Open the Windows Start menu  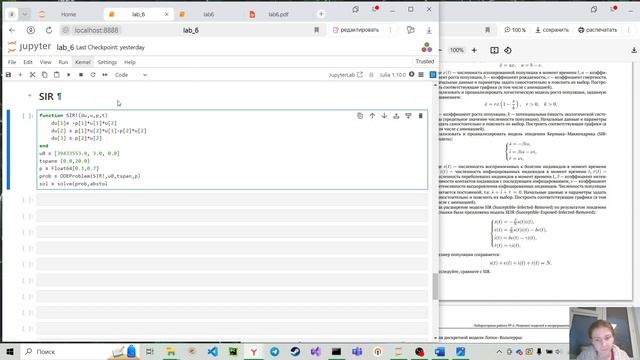[x=10, y=351]
